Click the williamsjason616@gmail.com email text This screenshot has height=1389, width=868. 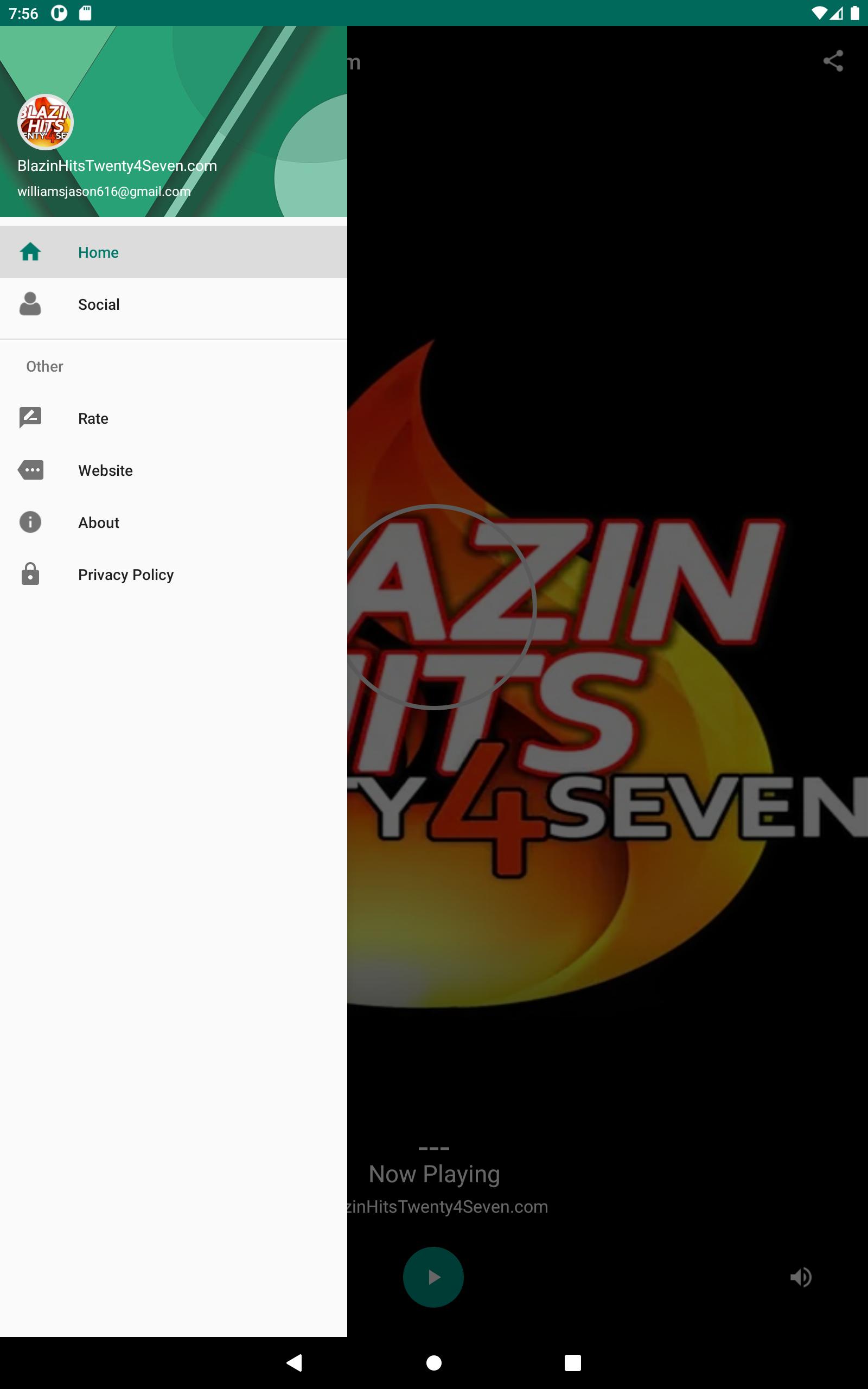coord(104,191)
